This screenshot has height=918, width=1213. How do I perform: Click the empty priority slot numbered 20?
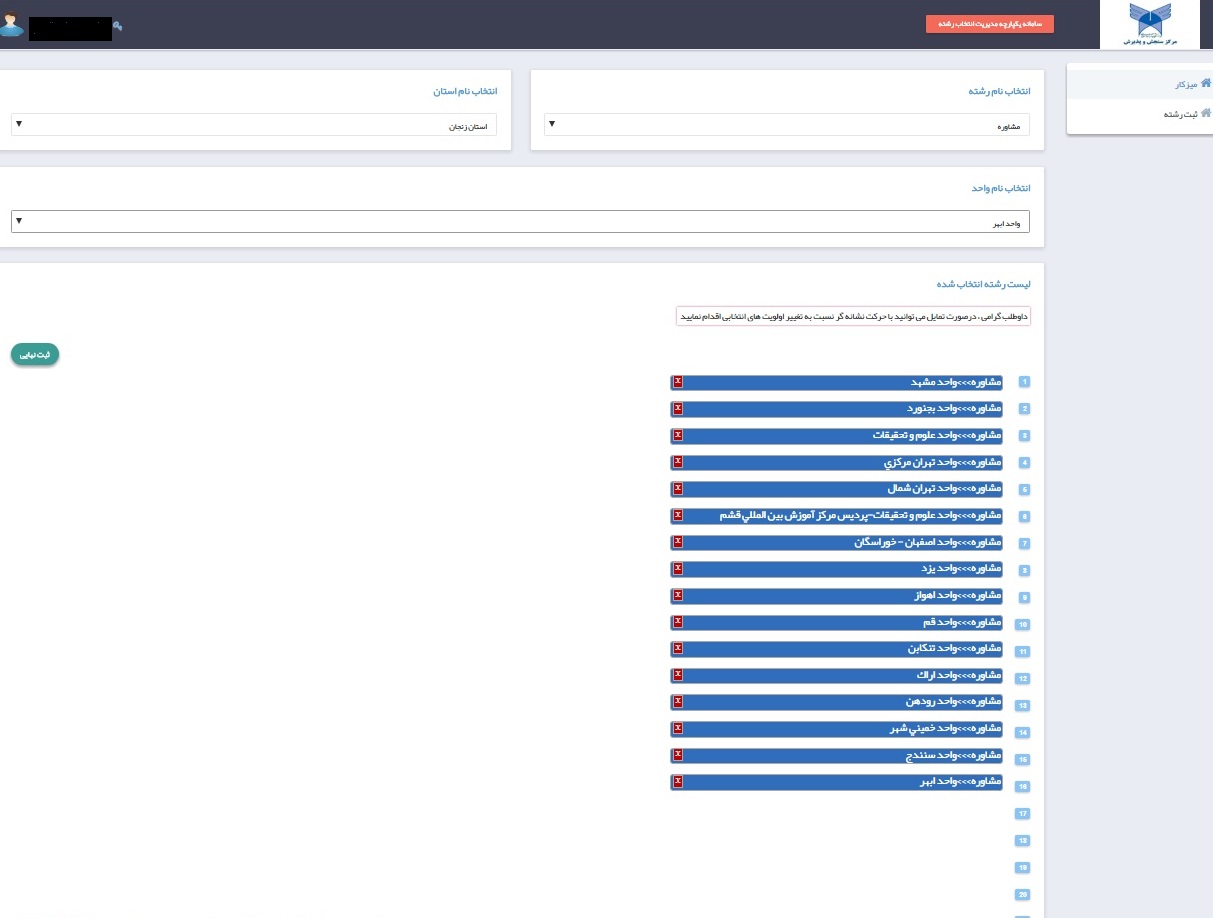[1023, 895]
